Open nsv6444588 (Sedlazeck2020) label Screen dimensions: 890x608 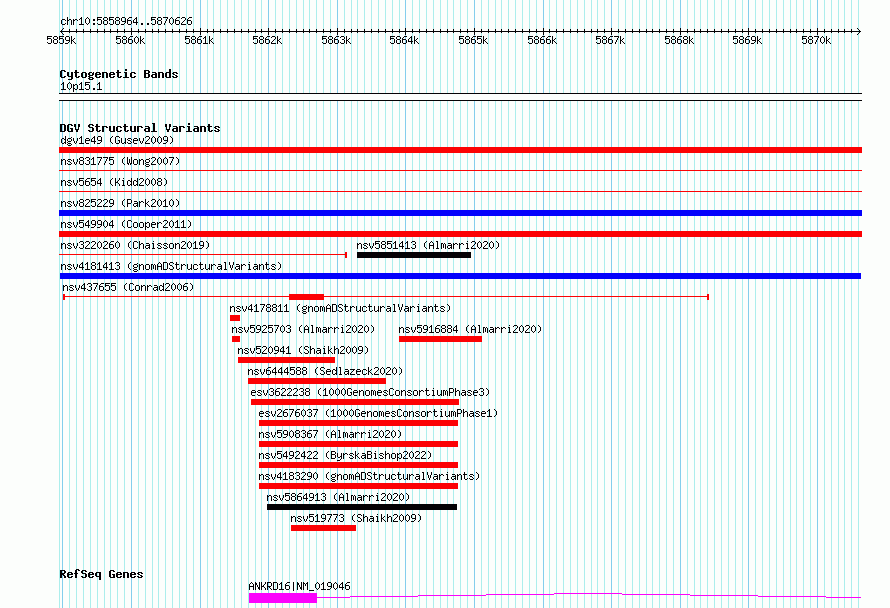coord(325,371)
